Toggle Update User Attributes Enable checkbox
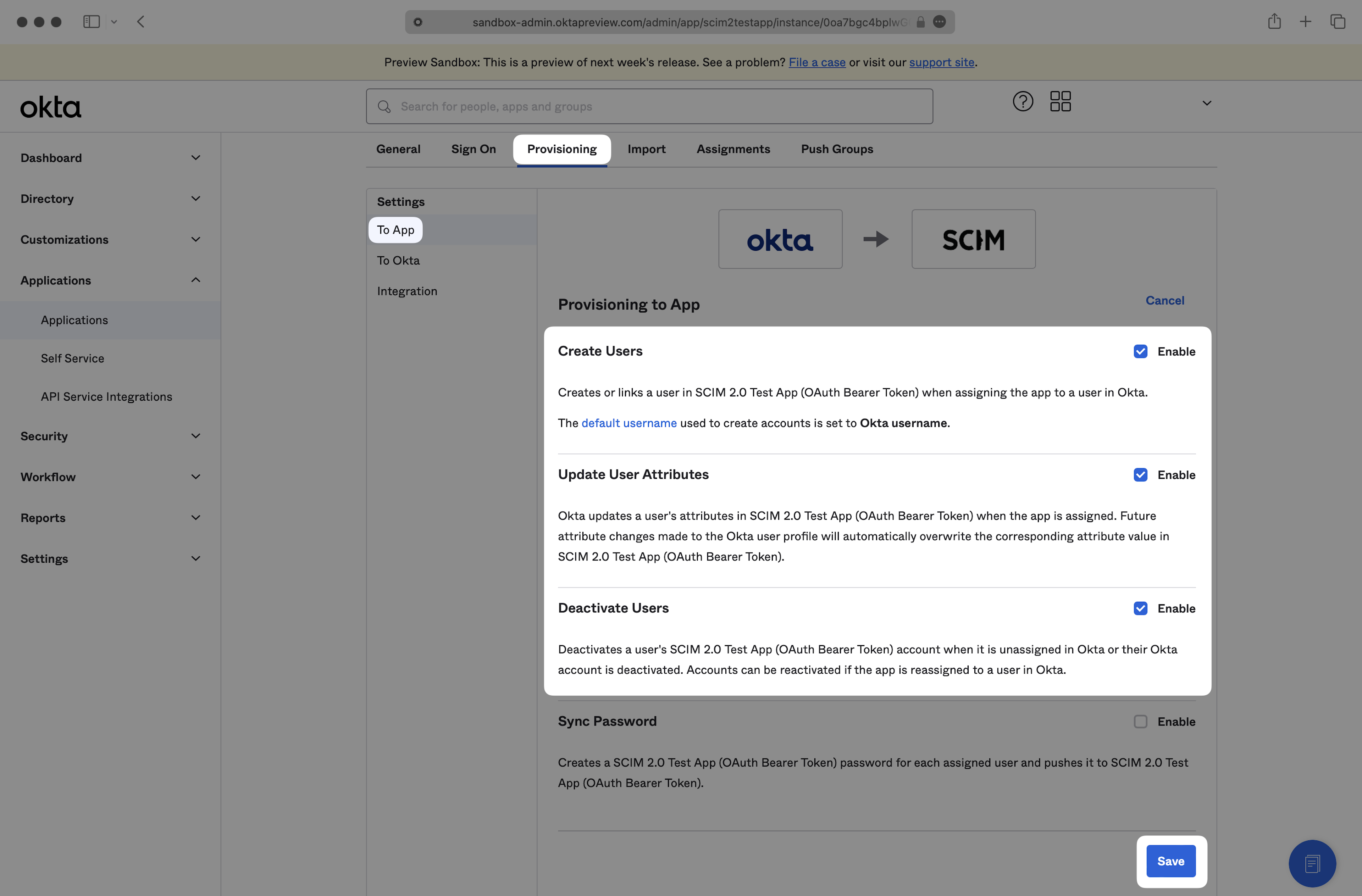The width and height of the screenshot is (1362, 896). (x=1140, y=475)
